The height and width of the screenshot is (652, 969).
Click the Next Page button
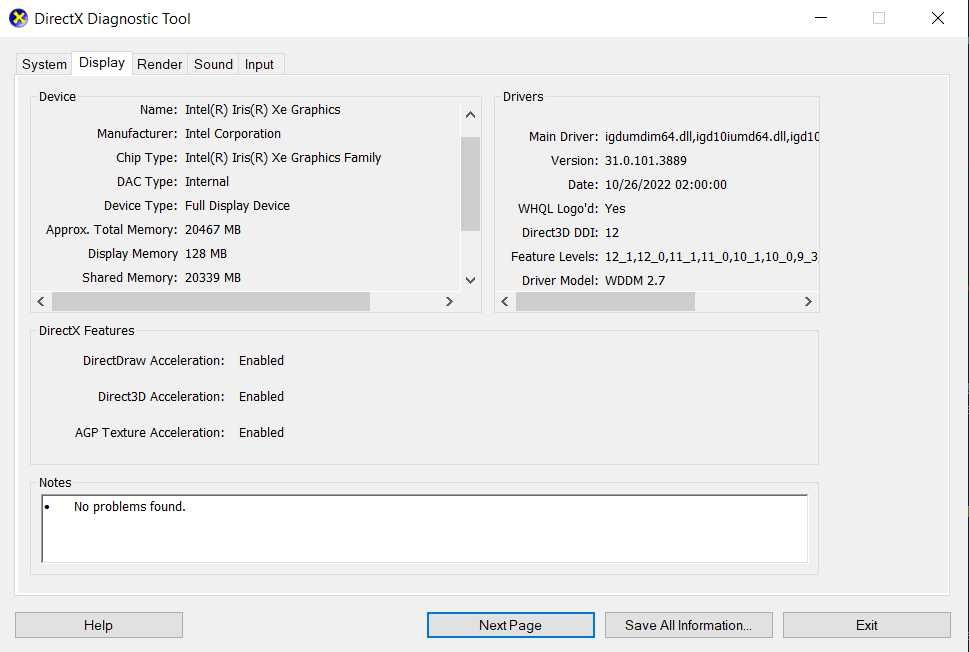[x=510, y=625]
